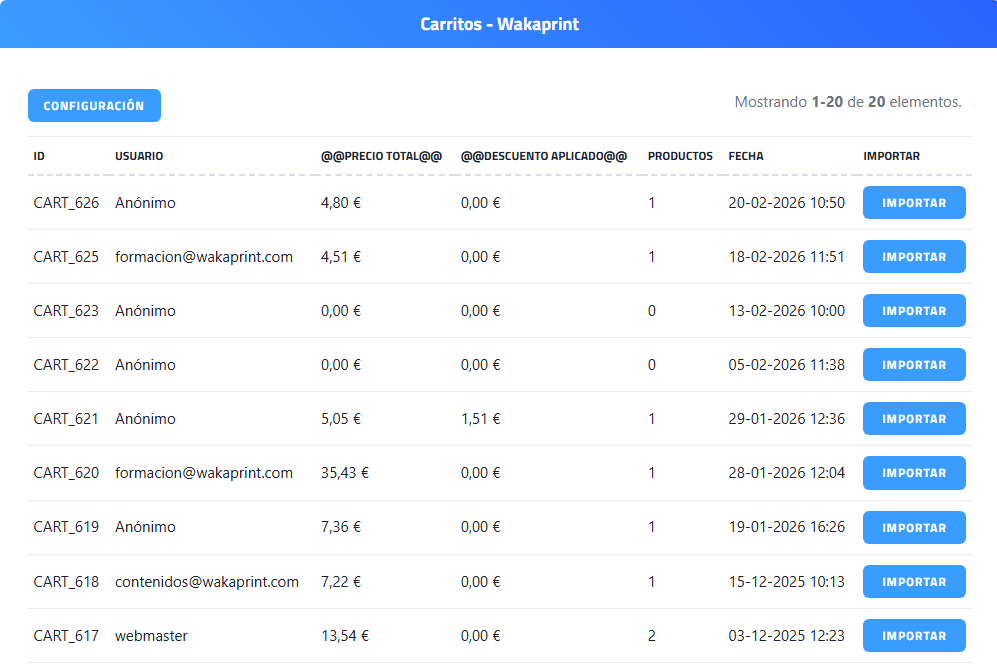Import the webmaster cart CART_617

[914, 636]
